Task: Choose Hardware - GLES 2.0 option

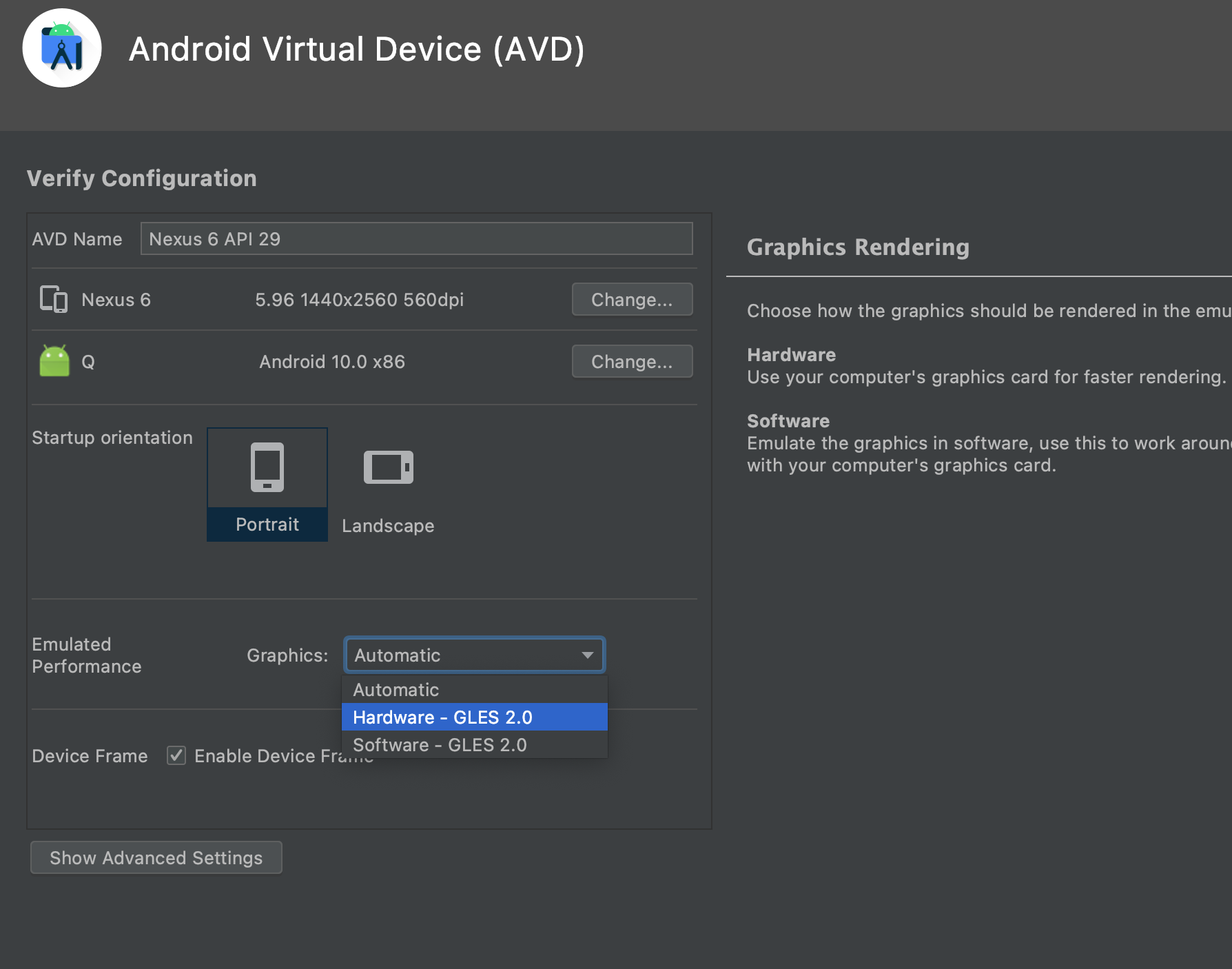Action: click(475, 717)
